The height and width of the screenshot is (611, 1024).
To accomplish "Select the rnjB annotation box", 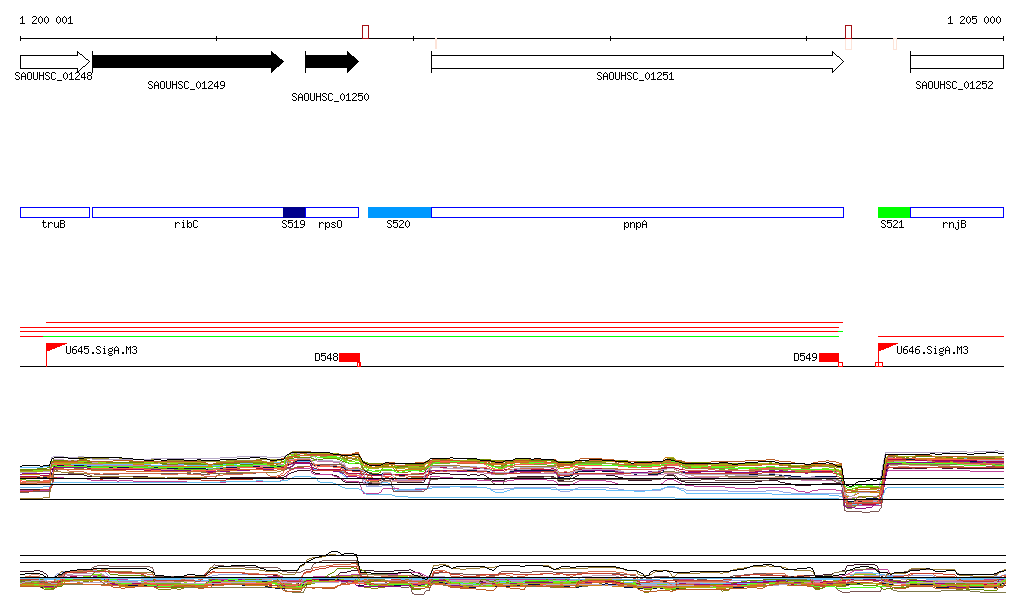I will point(956,212).
